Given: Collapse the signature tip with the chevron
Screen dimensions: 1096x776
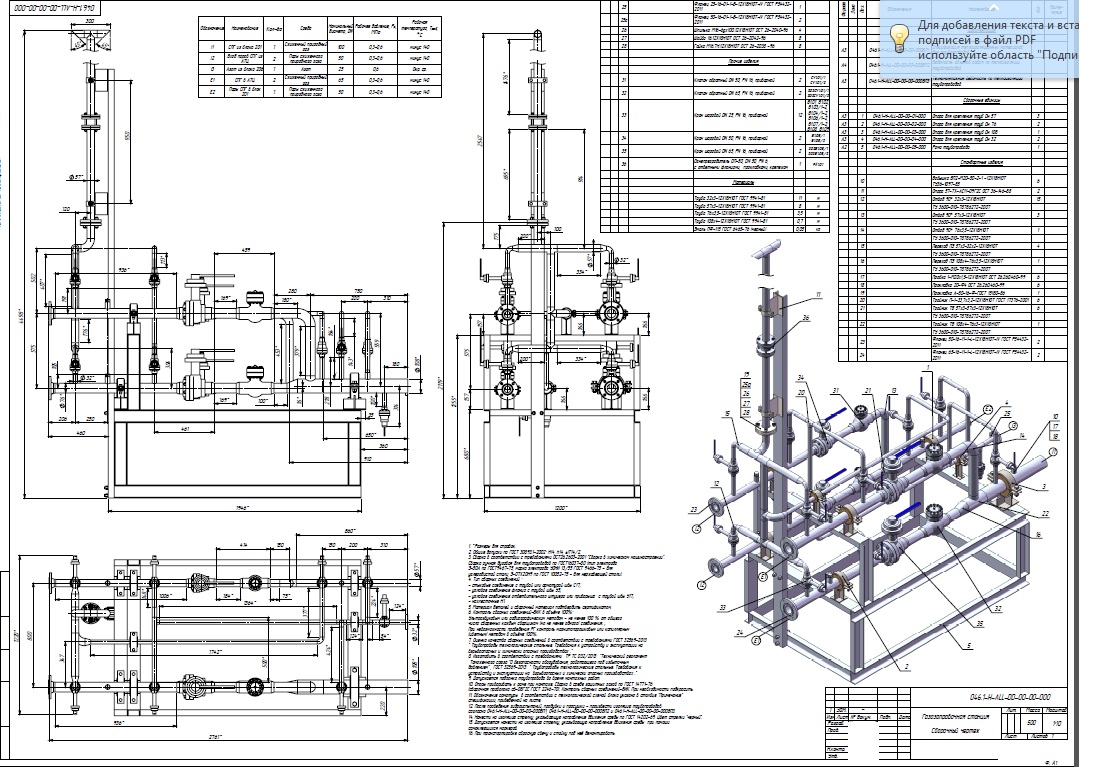Looking at the screenshot, I should pos(995,8).
